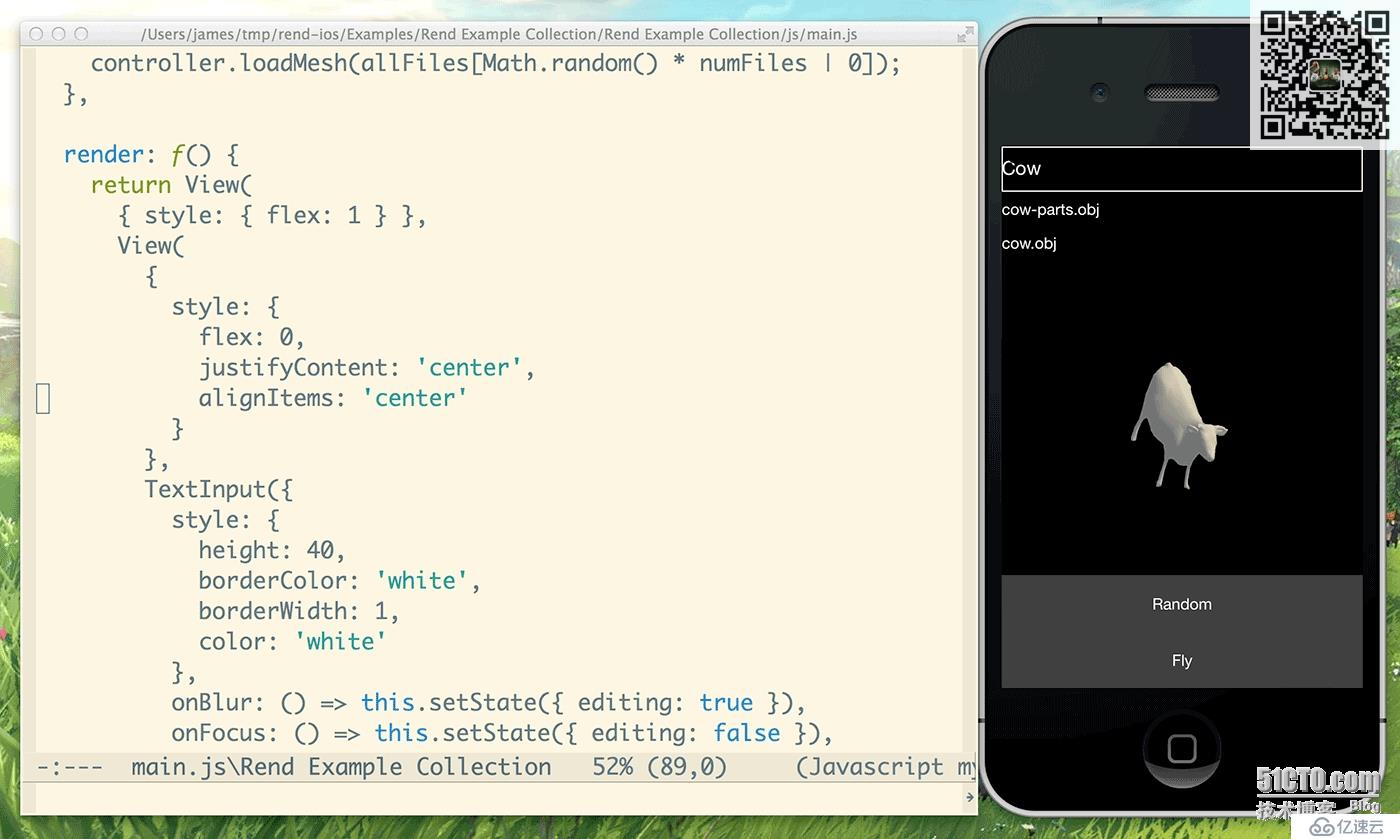1400x839 pixels.
Task: Click the height: 40 line
Action: tap(272, 550)
